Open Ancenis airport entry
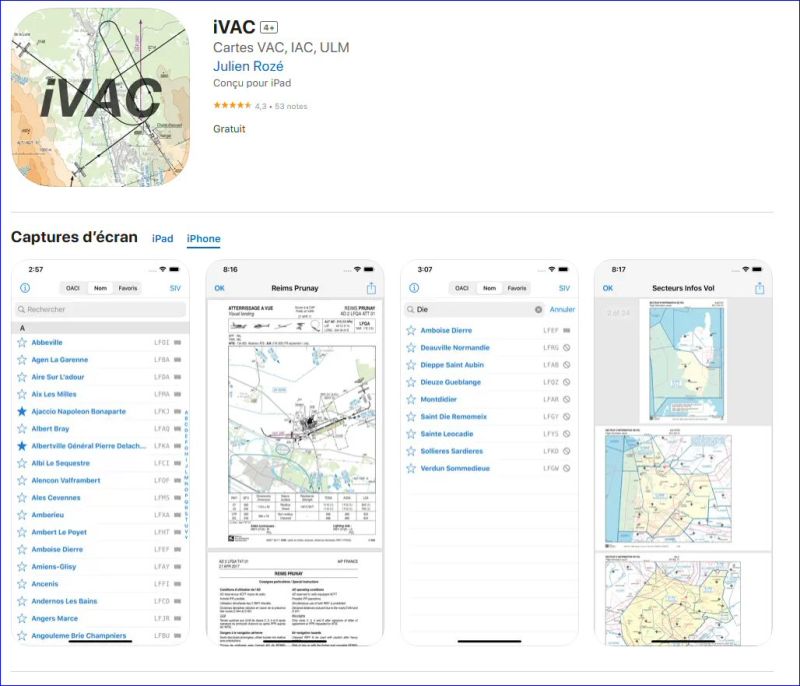 (99, 584)
